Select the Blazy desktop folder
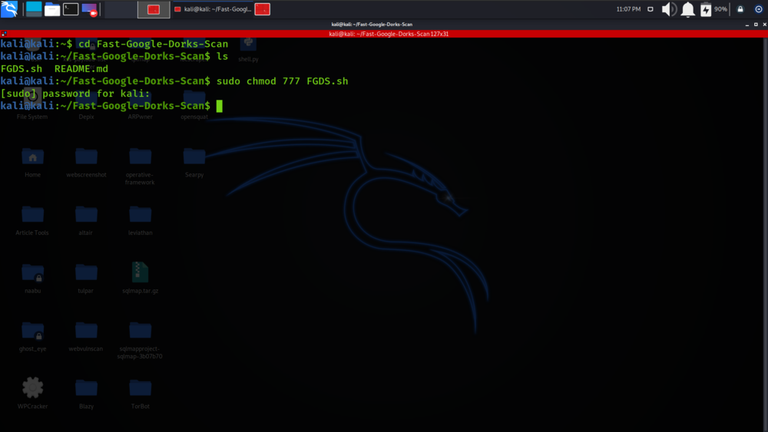Screen dimensions: 768x432 point(86,394)
